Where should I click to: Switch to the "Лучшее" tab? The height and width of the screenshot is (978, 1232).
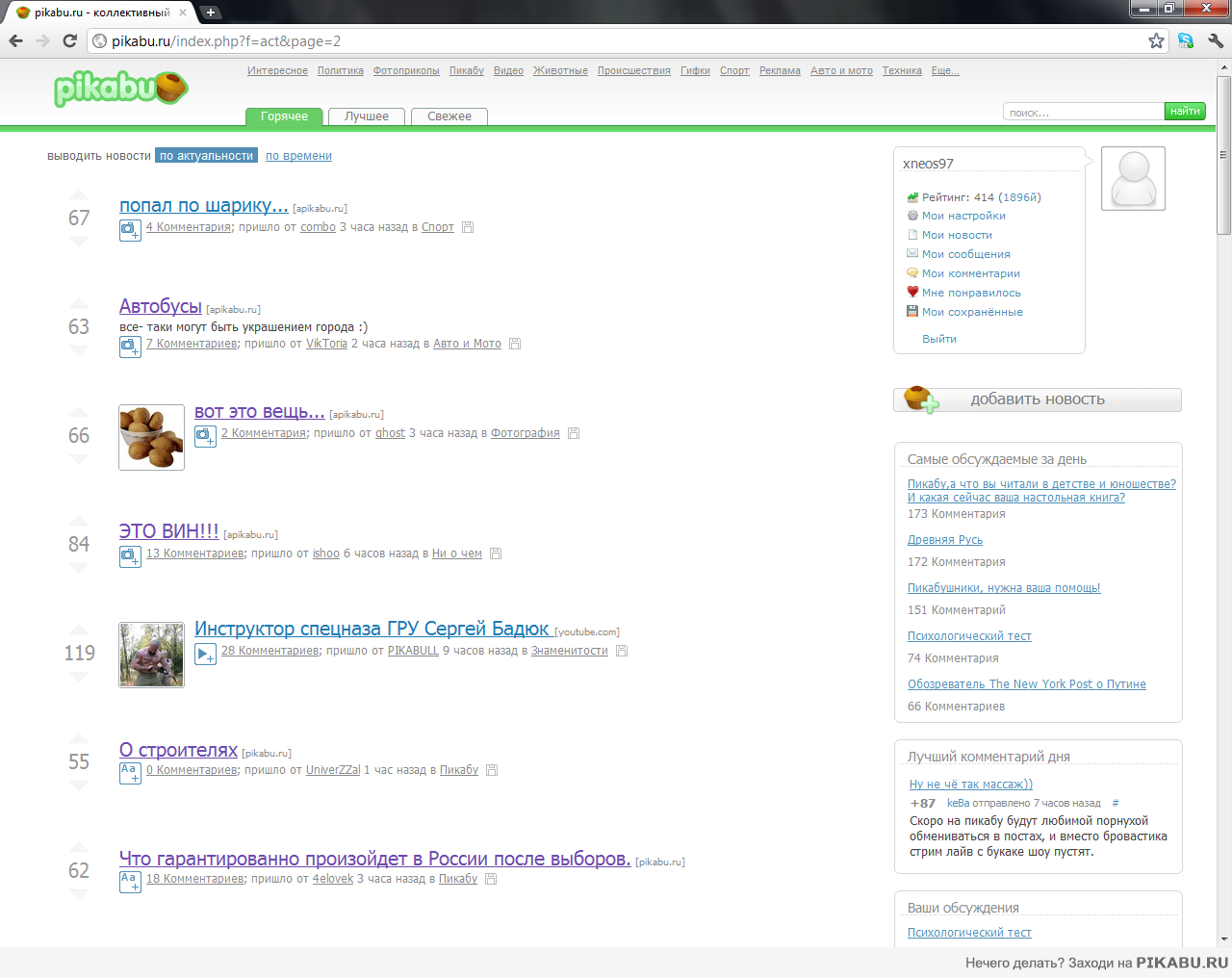[x=367, y=116]
